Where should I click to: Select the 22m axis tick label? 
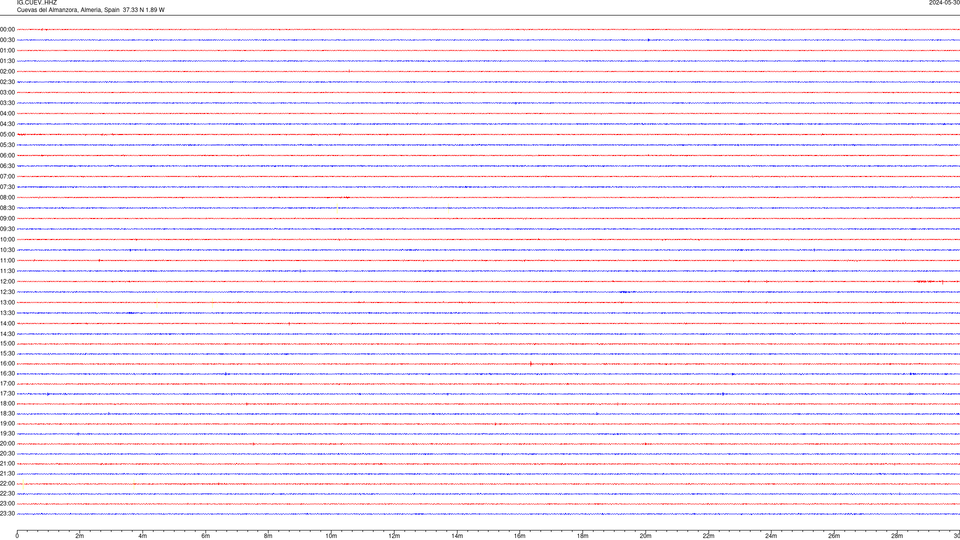[708, 536]
